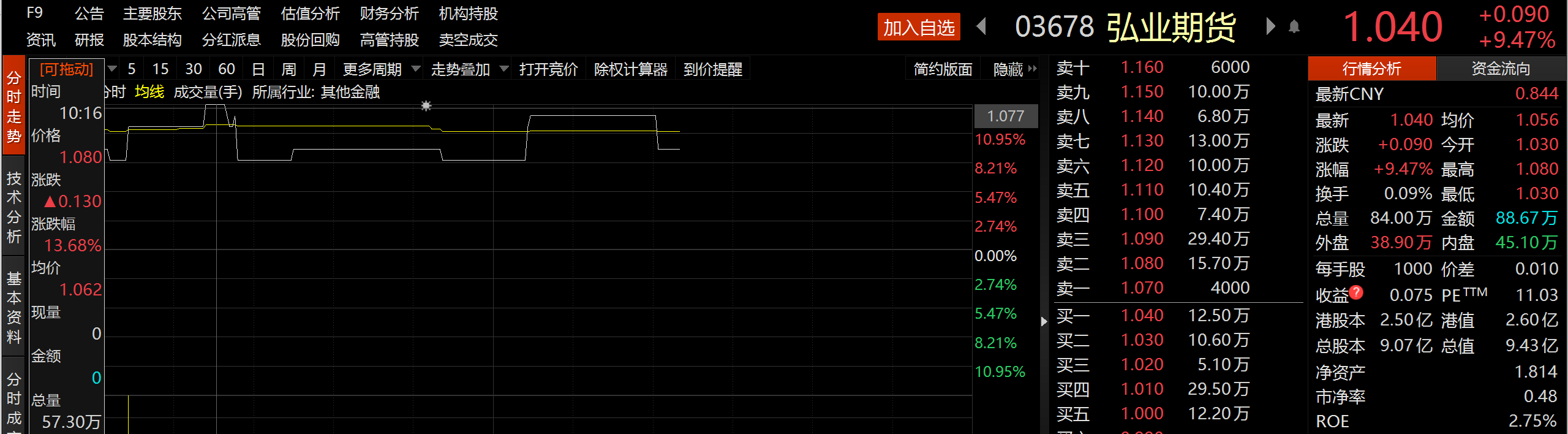Screen dimensions: 1568x434
Task: Select 卖五 row at 1.110
Action: pos(1153,190)
